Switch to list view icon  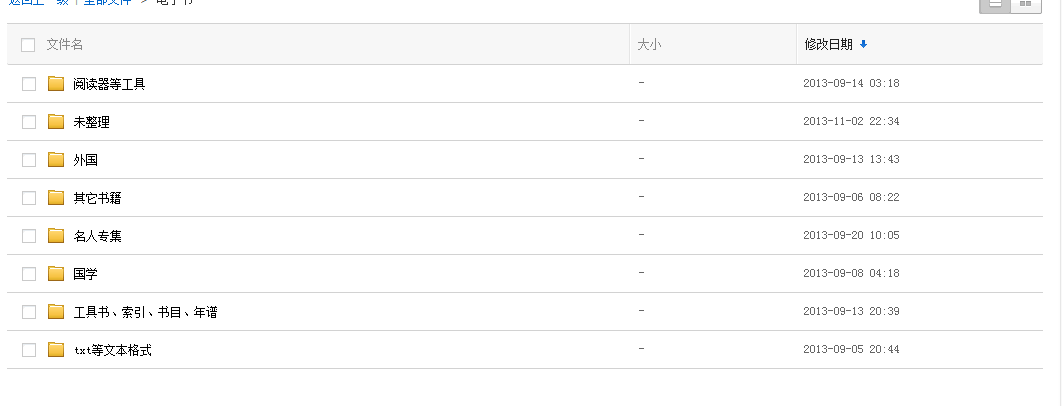995,4
